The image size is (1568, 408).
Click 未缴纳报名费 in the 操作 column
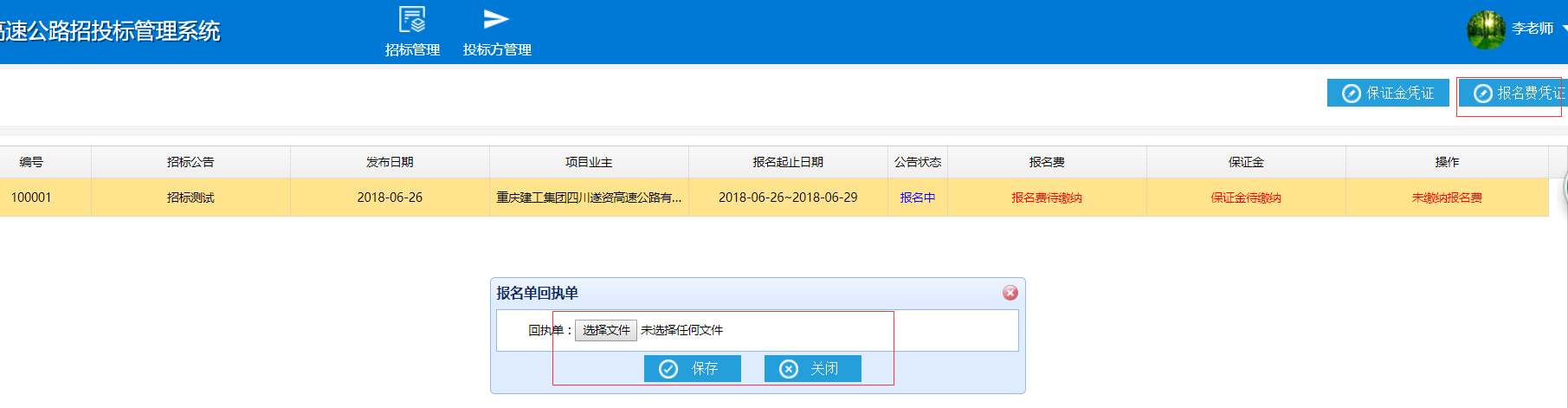click(x=1447, y=198)
